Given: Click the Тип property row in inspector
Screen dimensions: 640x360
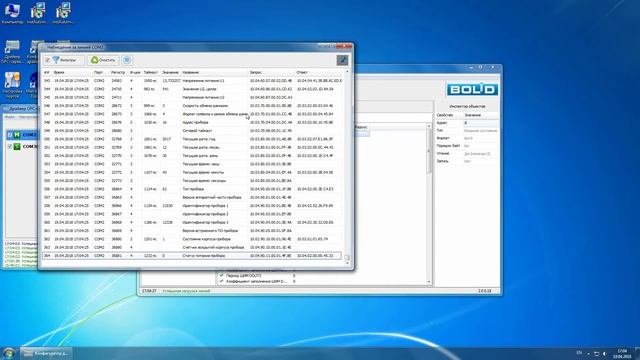Looking at the screenshot, I should (467, 131).
